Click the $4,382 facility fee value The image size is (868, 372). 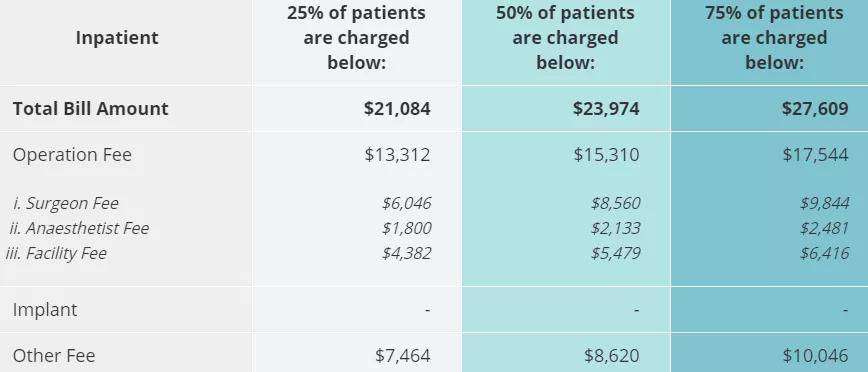coord(406,253)
